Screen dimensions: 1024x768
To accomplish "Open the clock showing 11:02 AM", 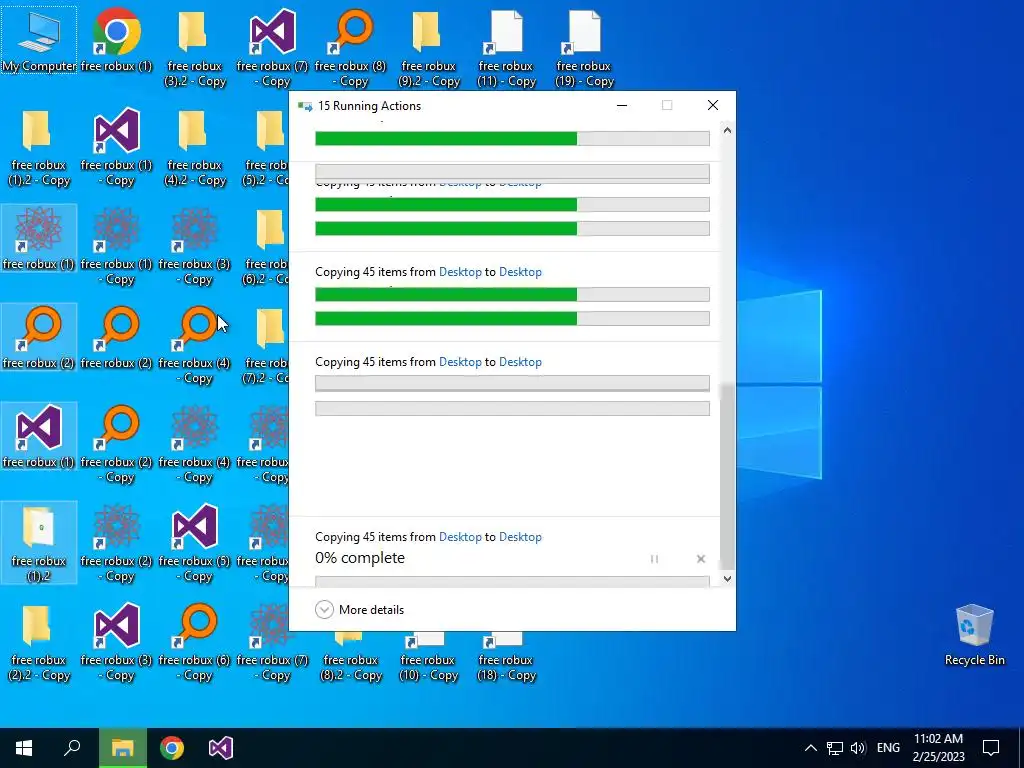I will (938, 748).
